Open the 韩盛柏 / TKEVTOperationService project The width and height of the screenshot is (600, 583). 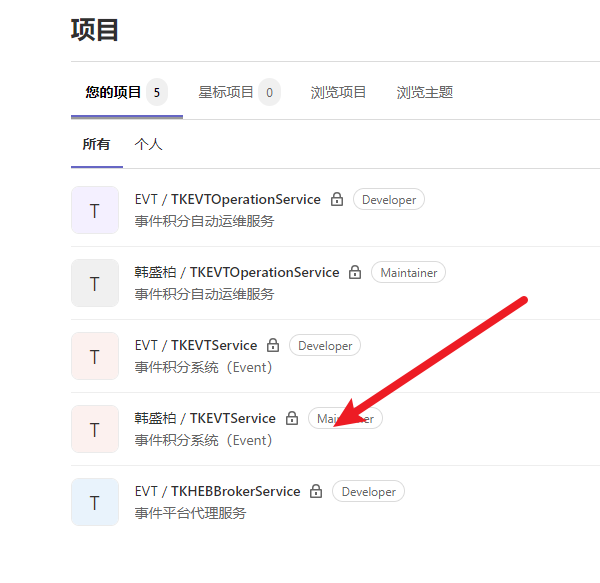237,273
